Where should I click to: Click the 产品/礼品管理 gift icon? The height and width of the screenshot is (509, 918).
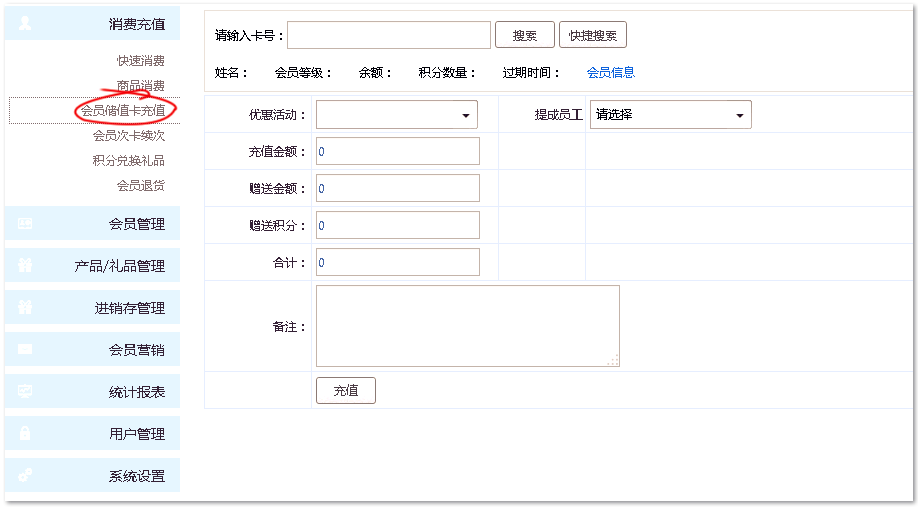coord(25,265)
